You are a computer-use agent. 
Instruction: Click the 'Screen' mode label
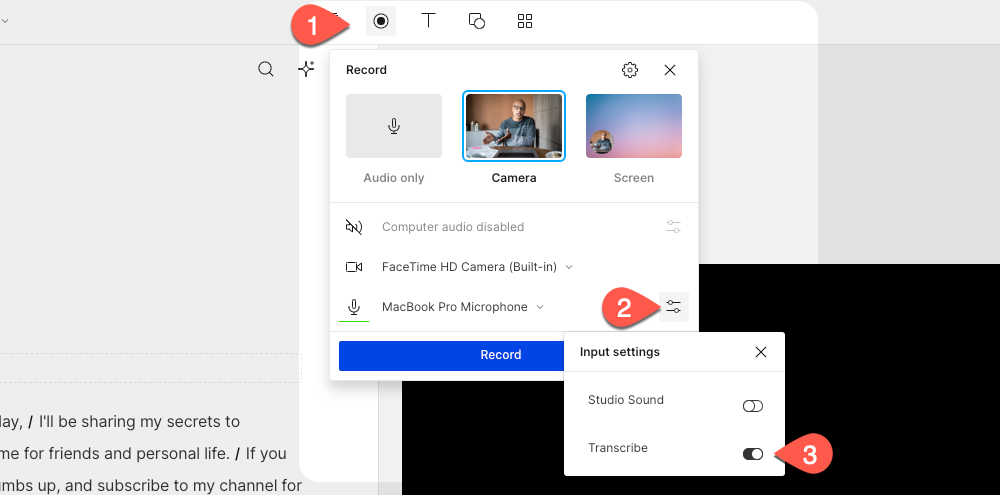click(x=634, y=178)
